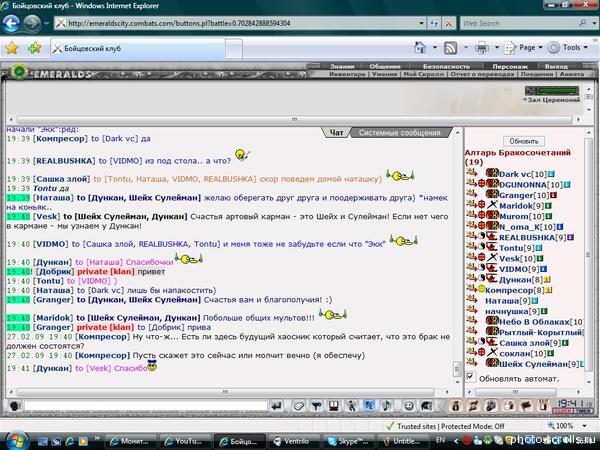Select user name REALBUSHKA in the list
The height and width of the screenshot is (450, 600).
tap(527, 238)
